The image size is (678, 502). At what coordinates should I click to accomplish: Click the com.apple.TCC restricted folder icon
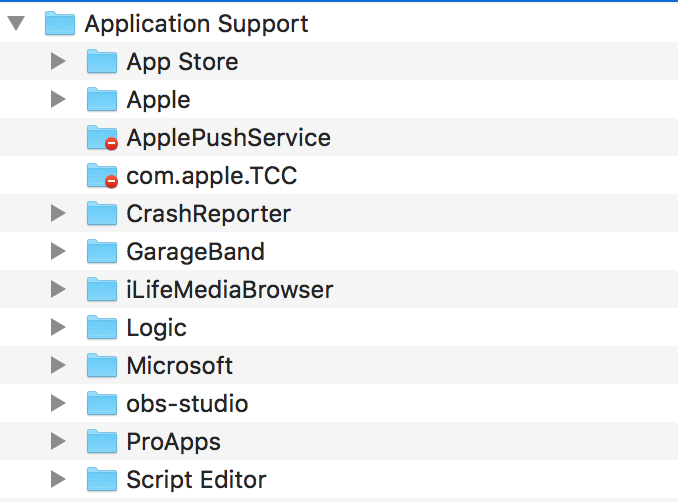point(102,175)
